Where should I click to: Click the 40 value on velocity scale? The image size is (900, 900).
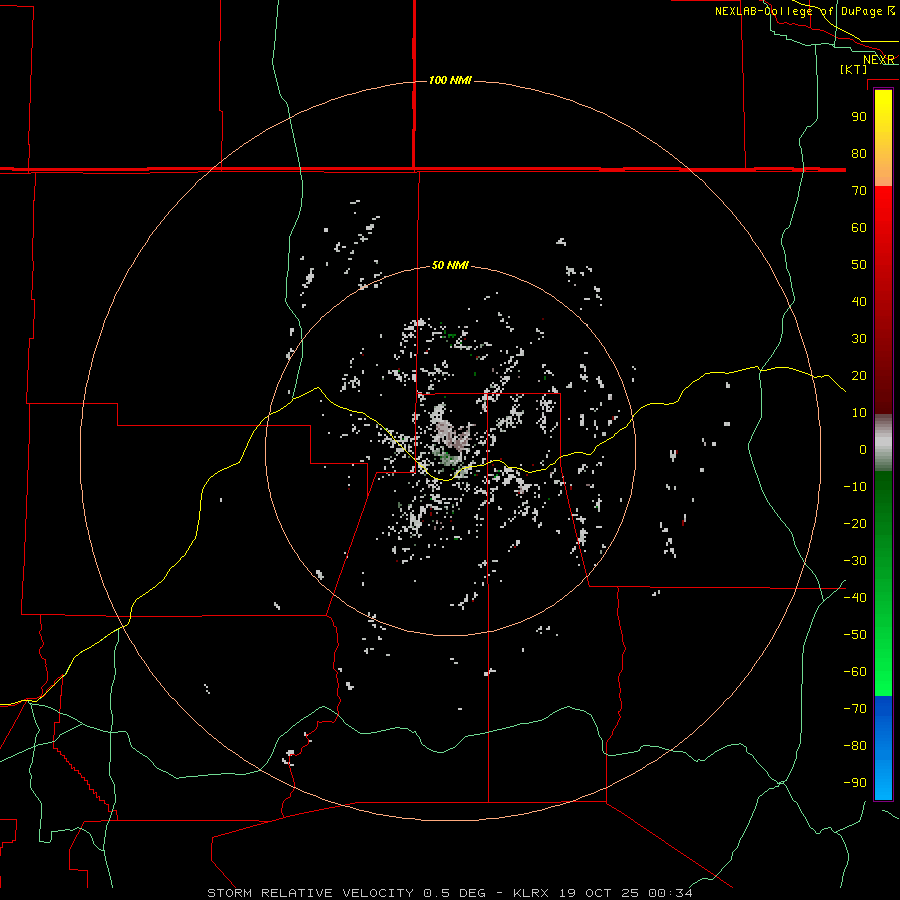click(x=859, y=302)
